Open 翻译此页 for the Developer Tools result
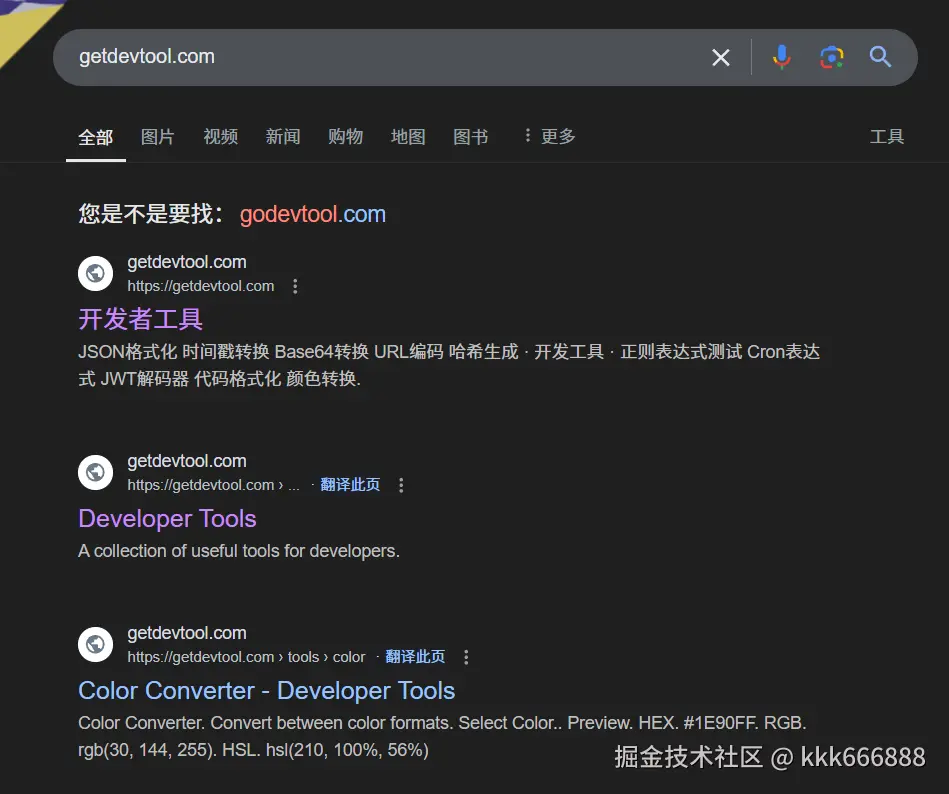The height and width of the screenshot is (794, 949). tap(350, 484)
